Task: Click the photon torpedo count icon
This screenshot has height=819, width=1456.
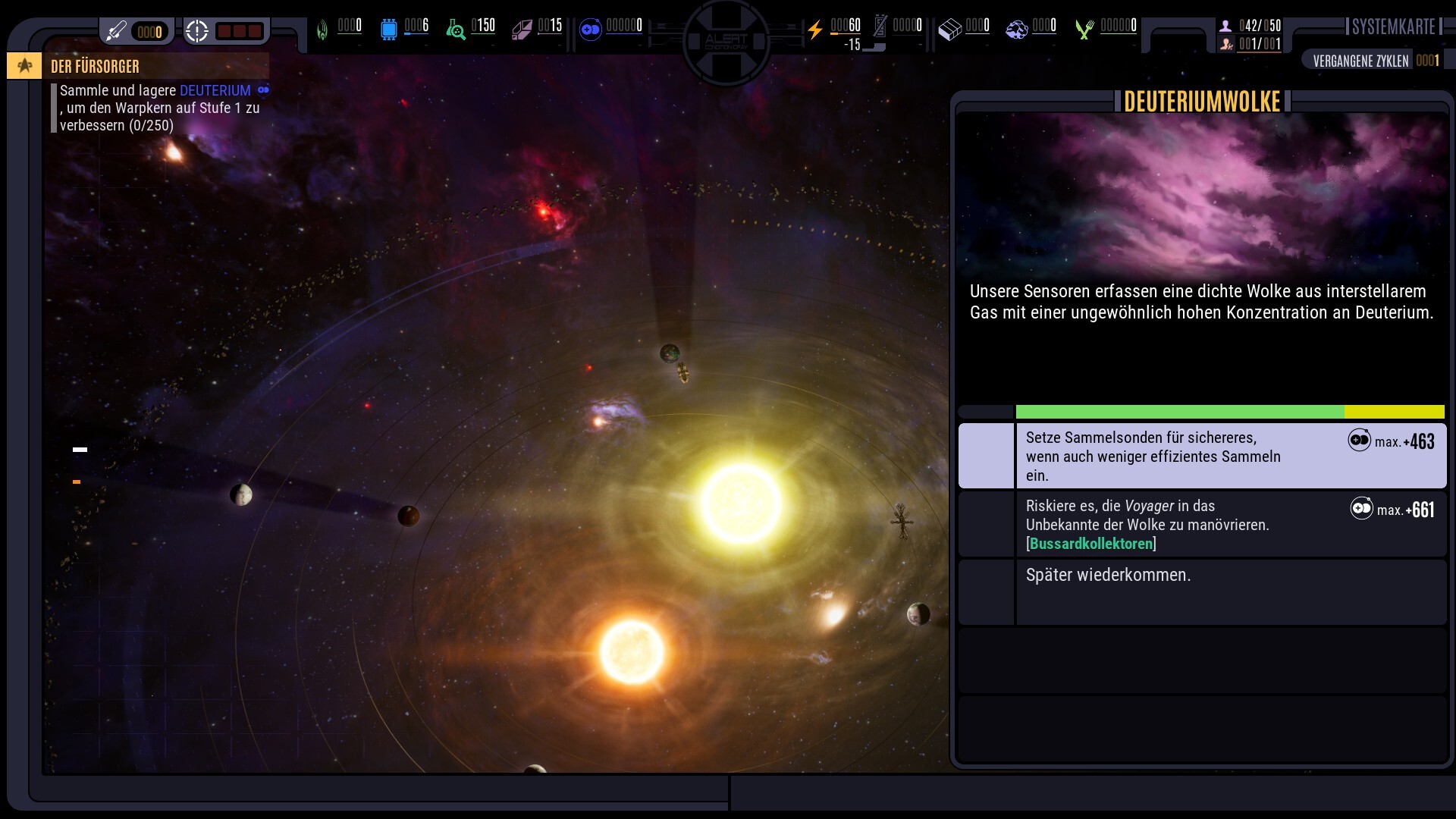Action: pos(116,31)
